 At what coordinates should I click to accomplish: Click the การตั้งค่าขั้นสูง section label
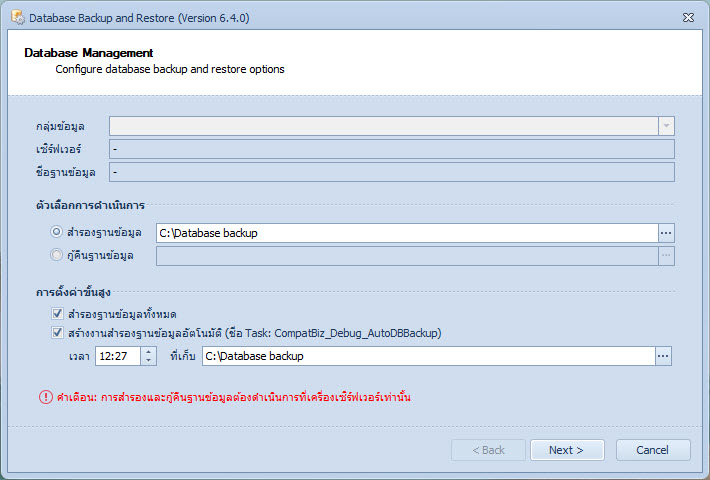click(x=73, y=292)
